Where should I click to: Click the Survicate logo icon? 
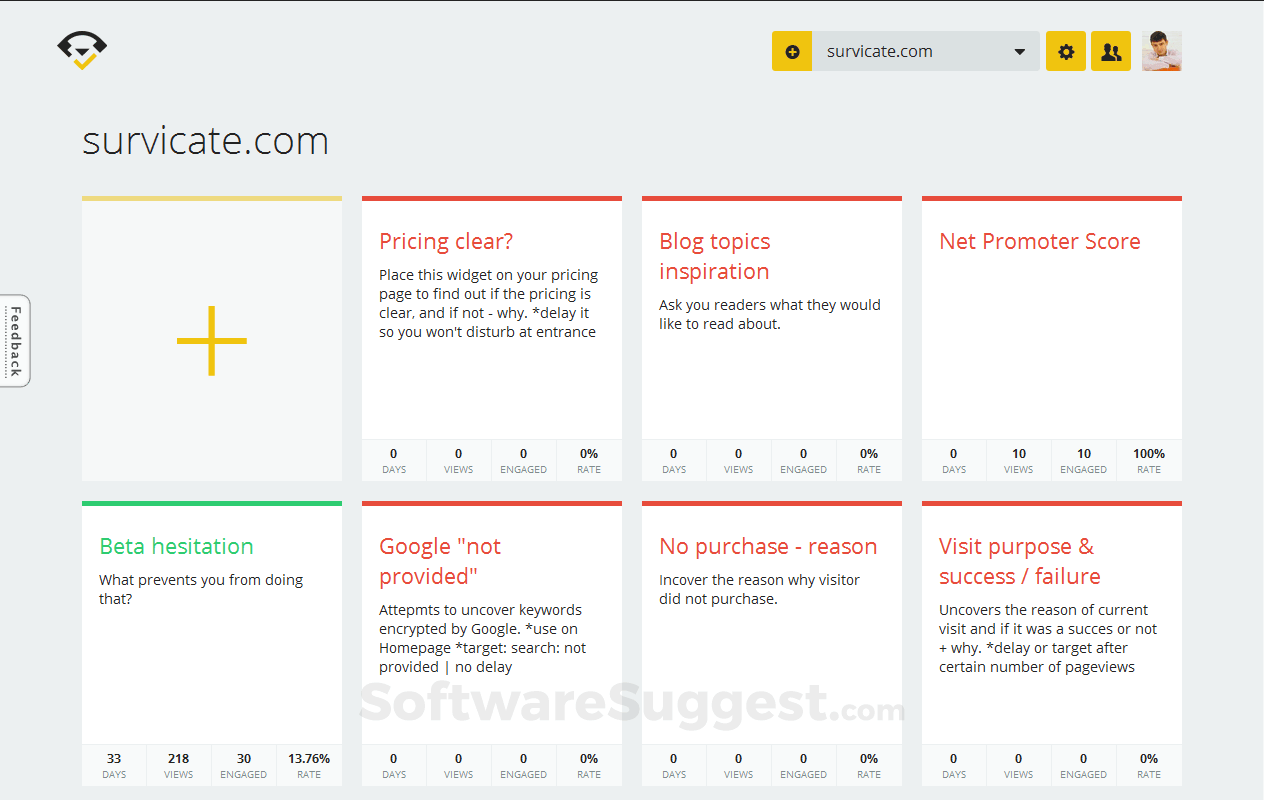click(x=82, y=50)
